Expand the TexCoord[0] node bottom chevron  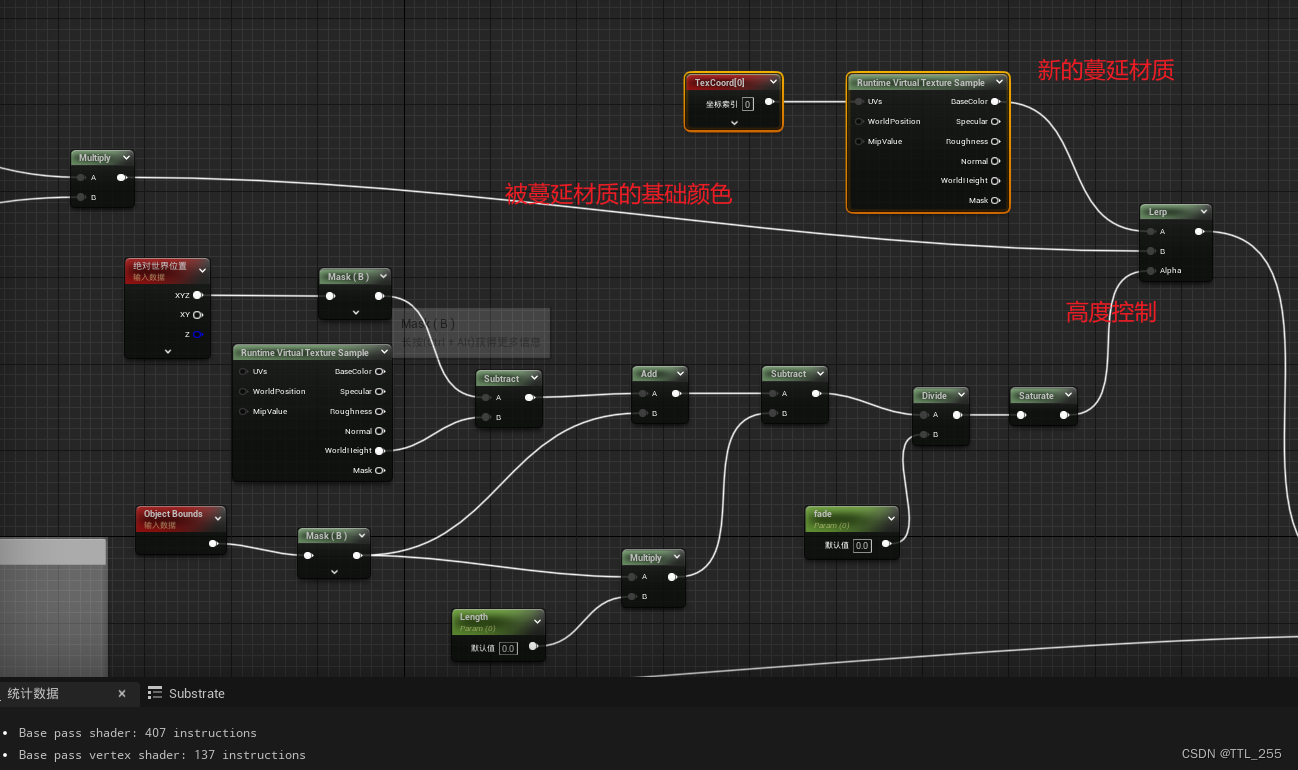(734, 123)
